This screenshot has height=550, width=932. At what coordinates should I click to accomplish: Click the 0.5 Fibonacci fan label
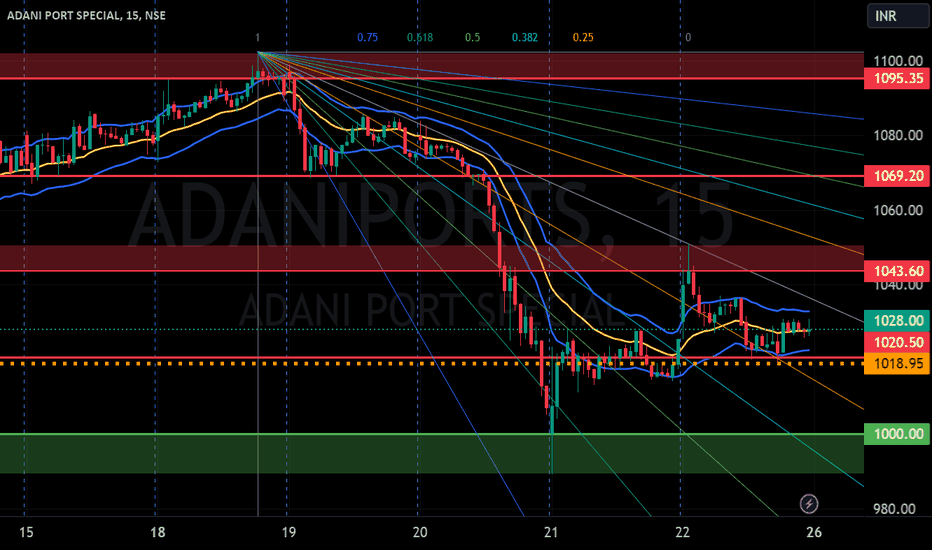pyautogui.click(x=473, y=37)
